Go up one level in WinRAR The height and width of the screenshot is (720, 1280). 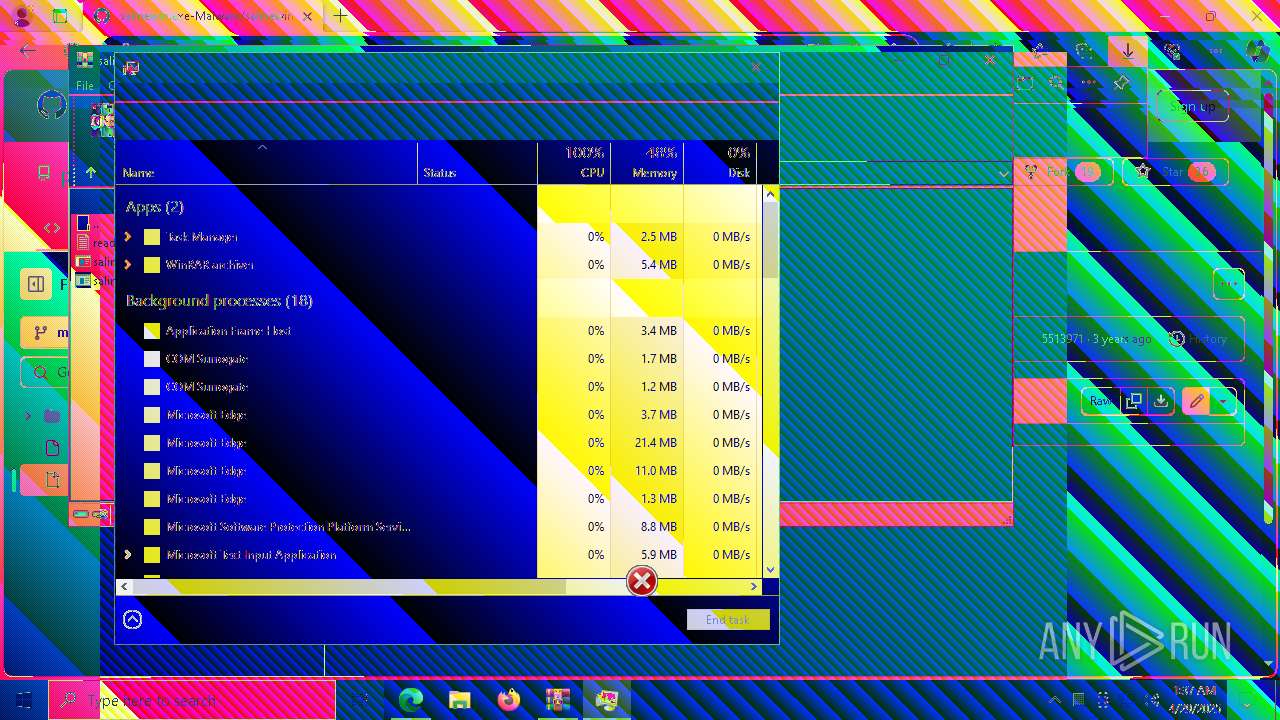pyautogui.click(x=91, y=172)
